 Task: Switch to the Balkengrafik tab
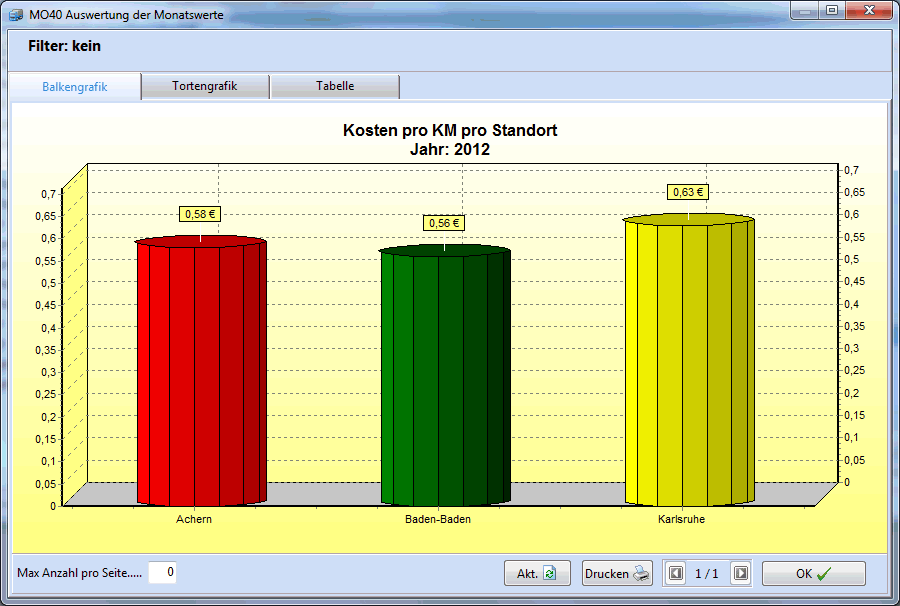click(75, 87)
